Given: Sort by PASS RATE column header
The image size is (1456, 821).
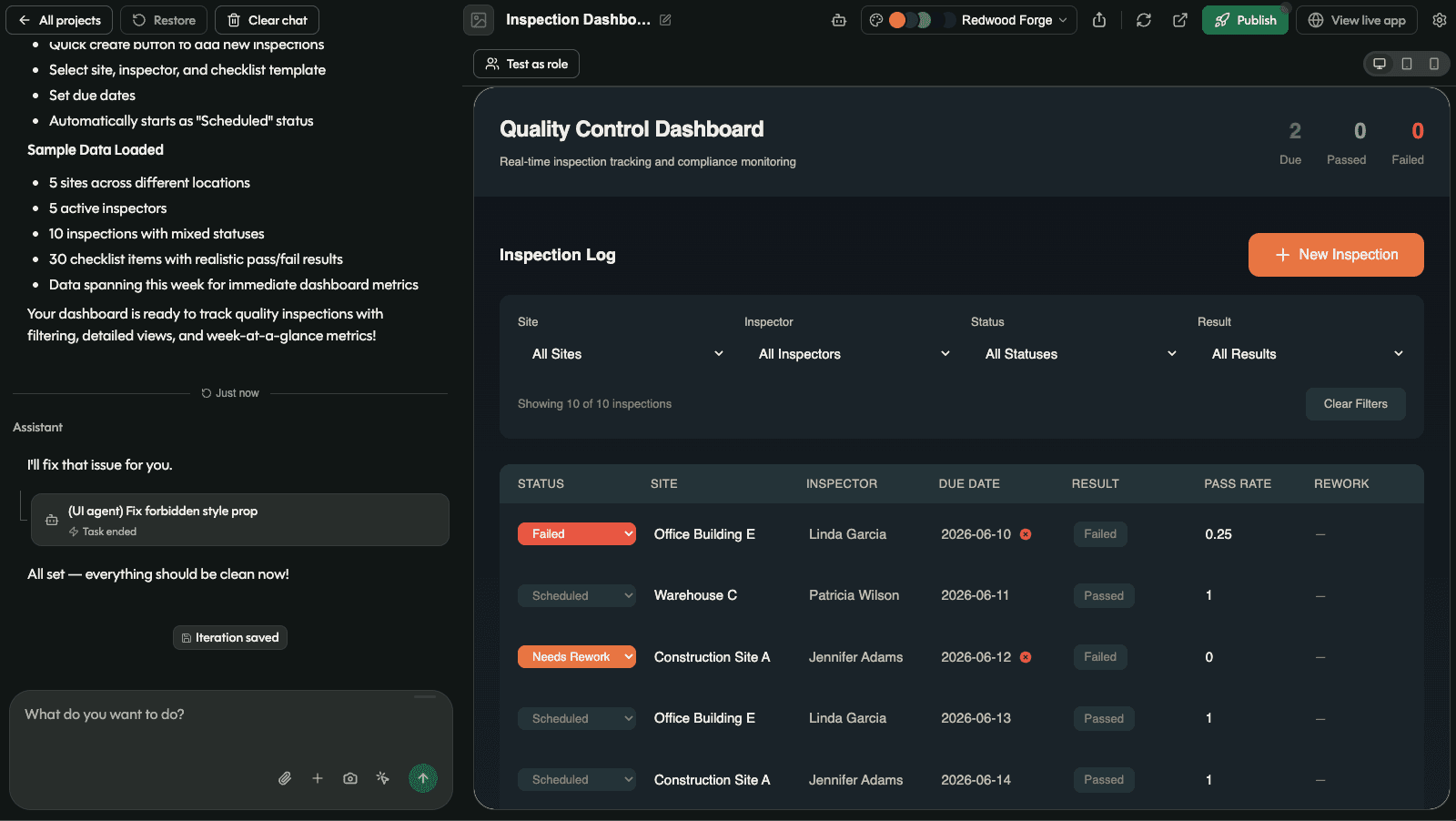Looking at the screenshot, I should tap(1238, 484).
